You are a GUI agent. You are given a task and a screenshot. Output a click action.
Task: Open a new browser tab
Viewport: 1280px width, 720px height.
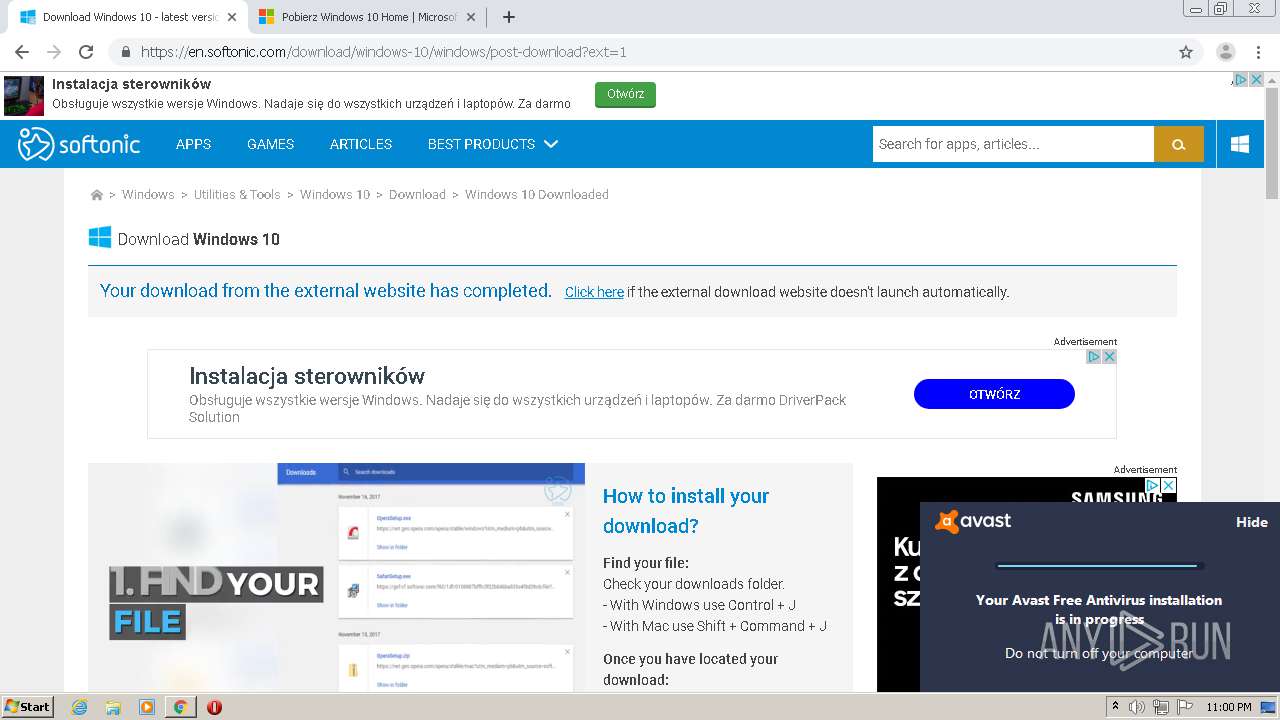[x=508, y=17]
